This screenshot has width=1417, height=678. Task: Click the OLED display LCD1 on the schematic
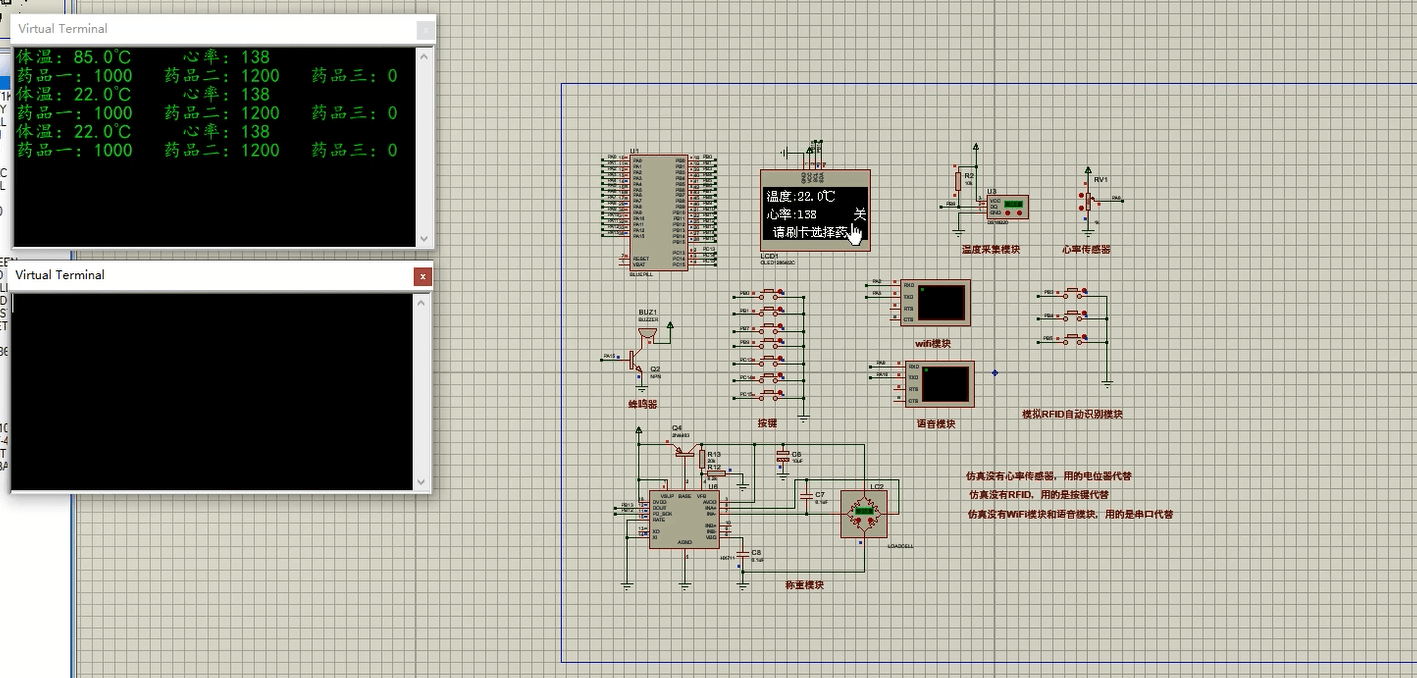click(x=814, y=210)
